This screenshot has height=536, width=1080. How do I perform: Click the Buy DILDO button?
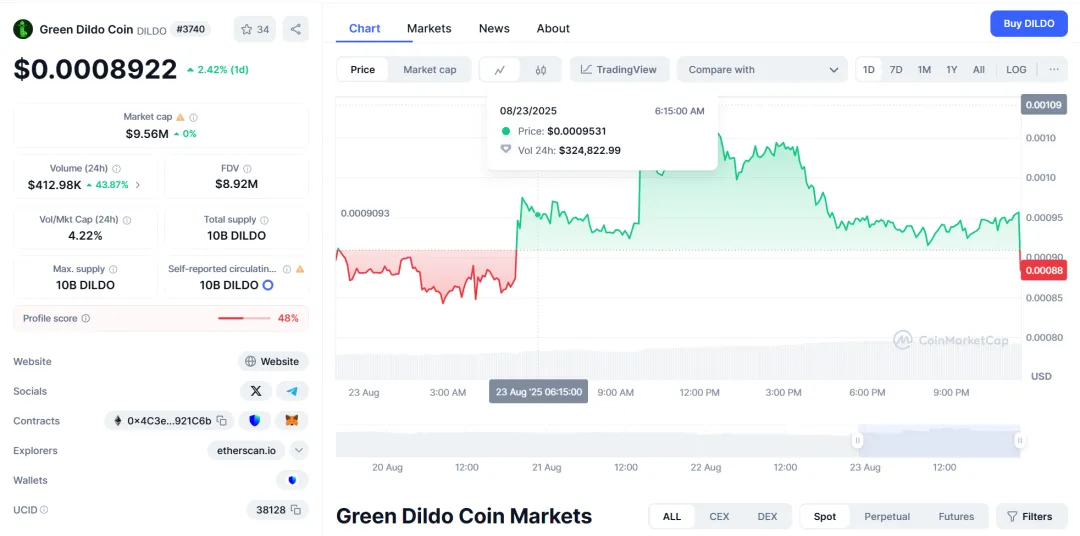[1028, 23]
